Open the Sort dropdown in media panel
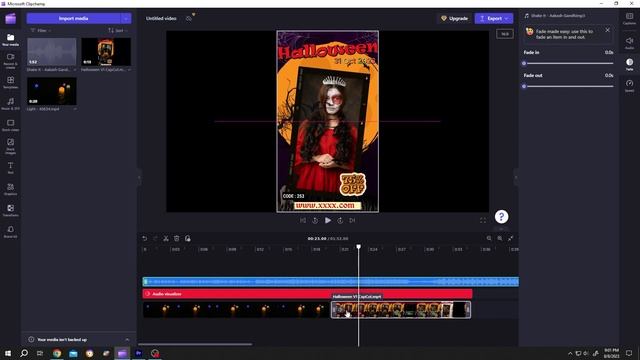Image resolution: width=640 pixels, height=360 pixels. (x=118, y=31)
